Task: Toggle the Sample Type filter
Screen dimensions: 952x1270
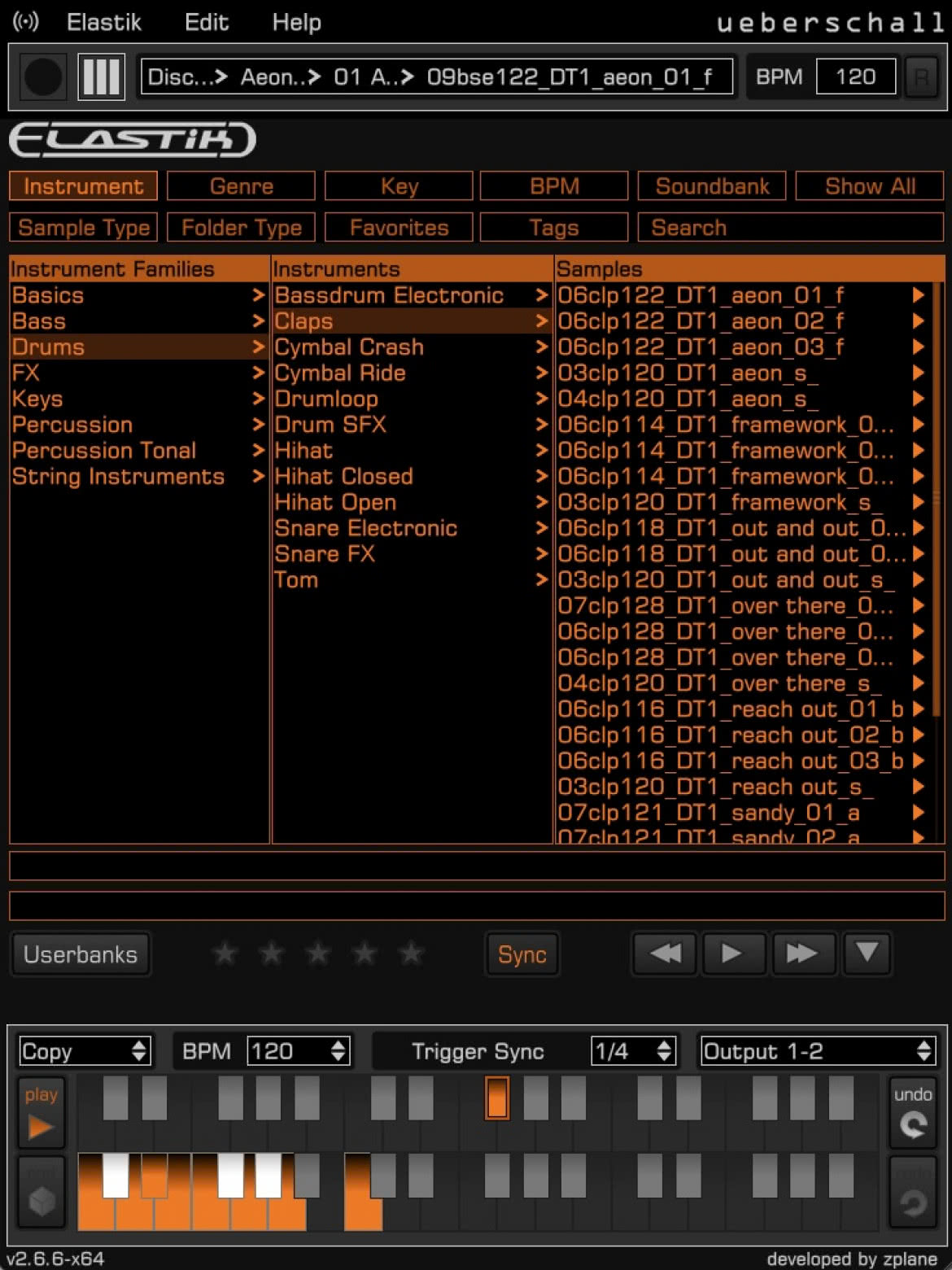Action: click(x=83, y=228)
